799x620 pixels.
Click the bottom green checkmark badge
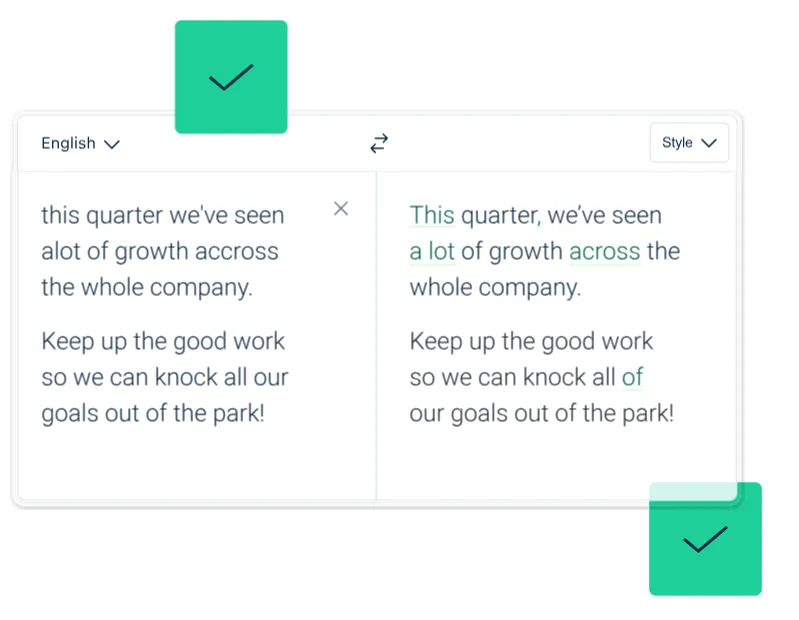(x=705, y=540)
